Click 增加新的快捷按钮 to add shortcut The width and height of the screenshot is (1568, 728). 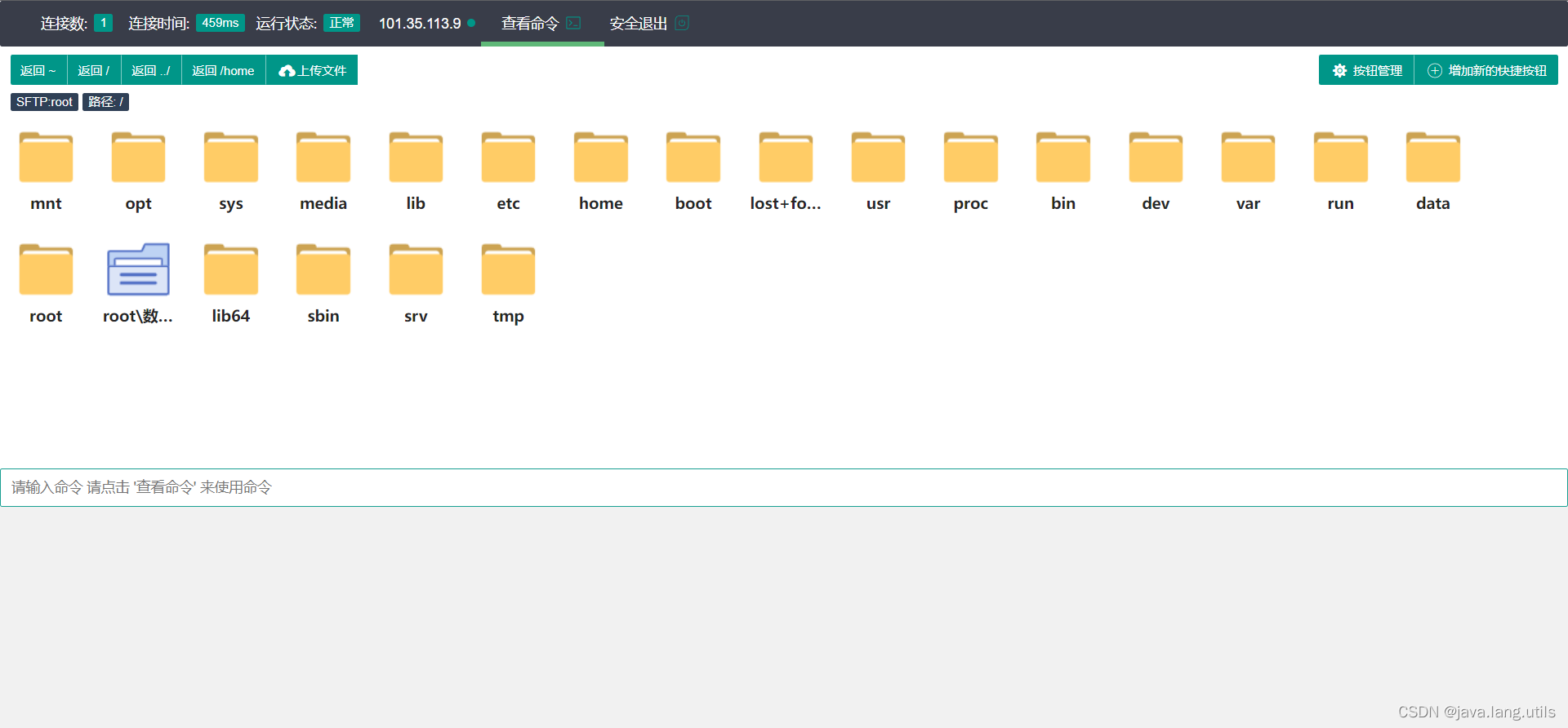[x=1487, y=70]
